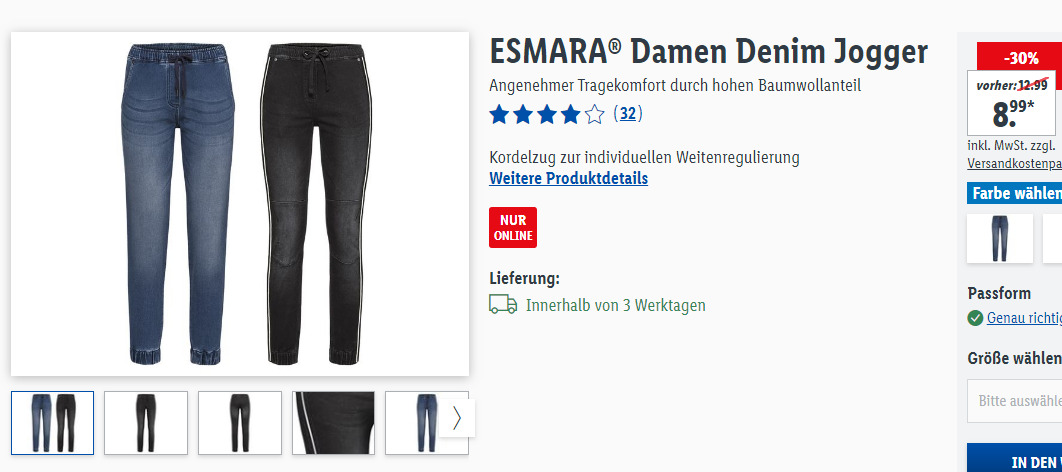
Task: Click the delivery truck icon
Action: [503, 304]
